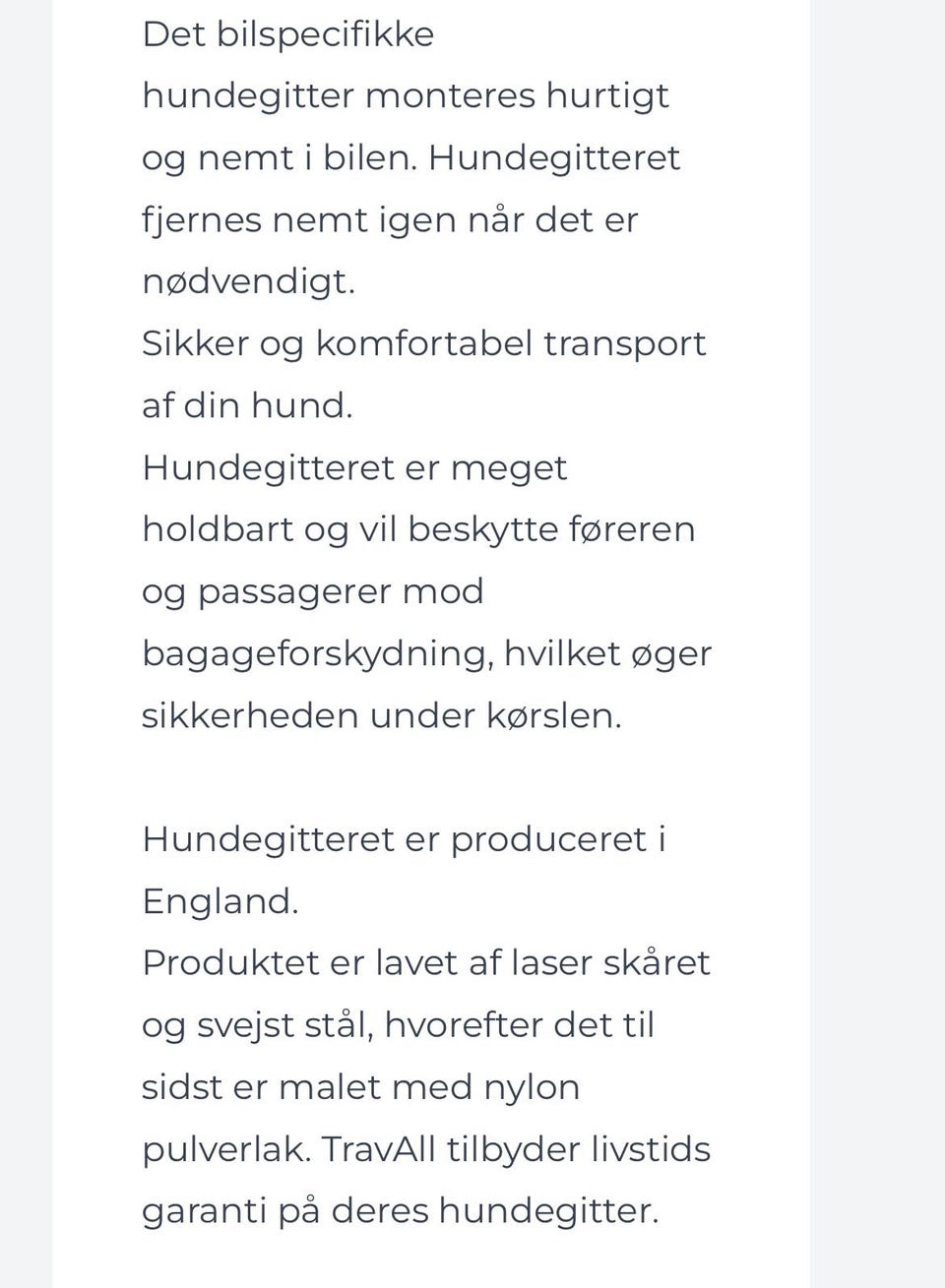
Task: Click the text "monteres hurtigt"
Action: [x=517, y=96]
